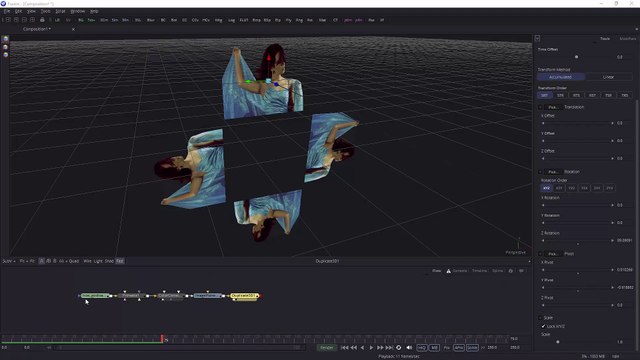
Task: Open the Window menu
Action: 78,11
